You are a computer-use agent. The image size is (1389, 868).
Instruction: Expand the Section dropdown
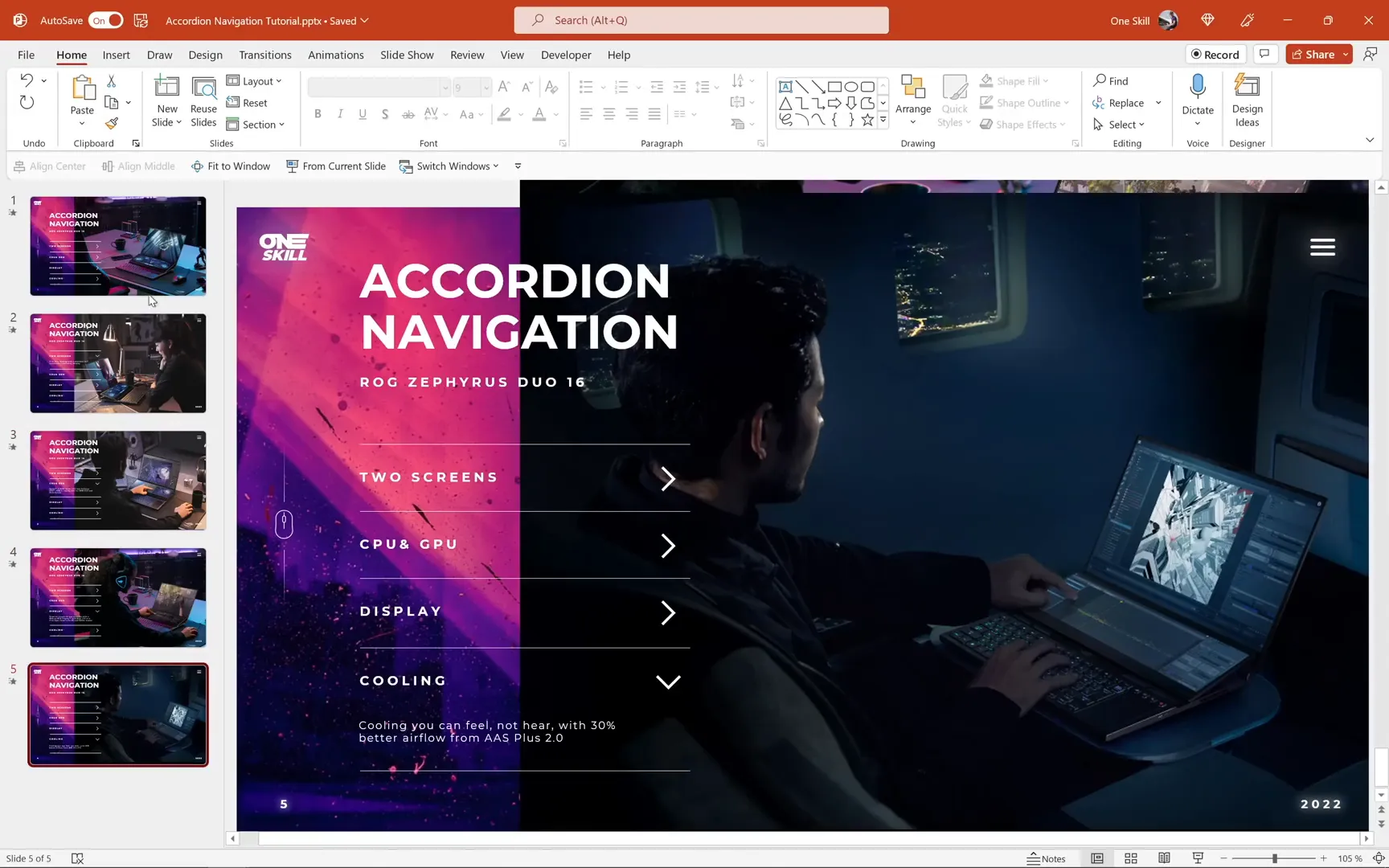coord(256,125)
